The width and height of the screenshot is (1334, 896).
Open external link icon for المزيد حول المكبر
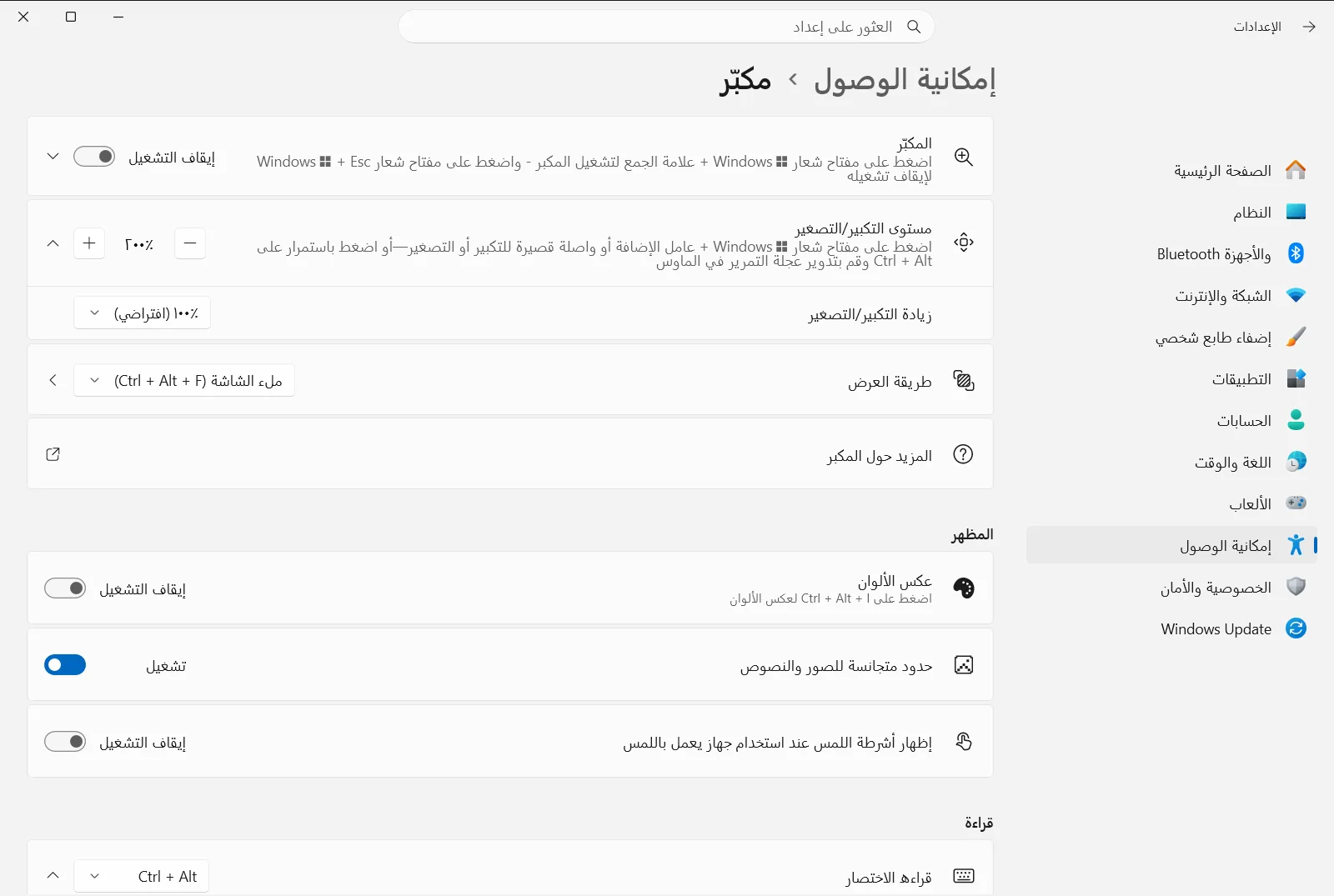pos(53,454)
